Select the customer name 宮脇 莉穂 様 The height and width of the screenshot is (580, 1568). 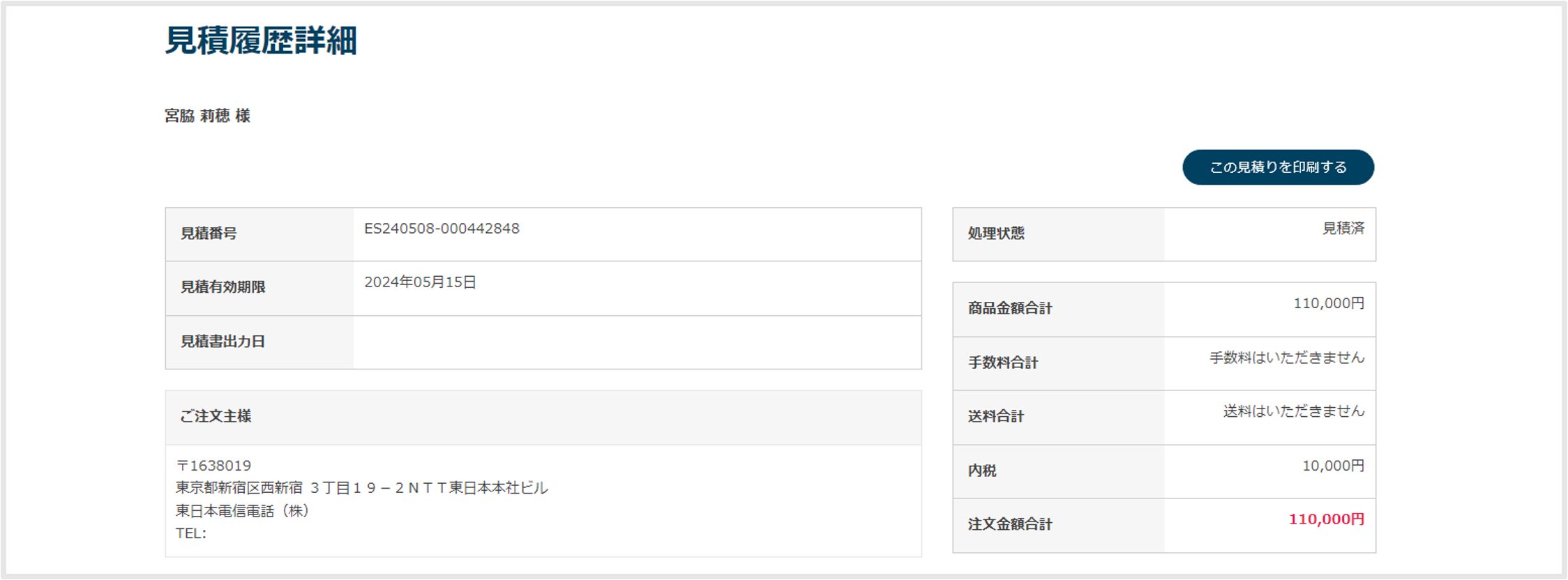[207, 116]
